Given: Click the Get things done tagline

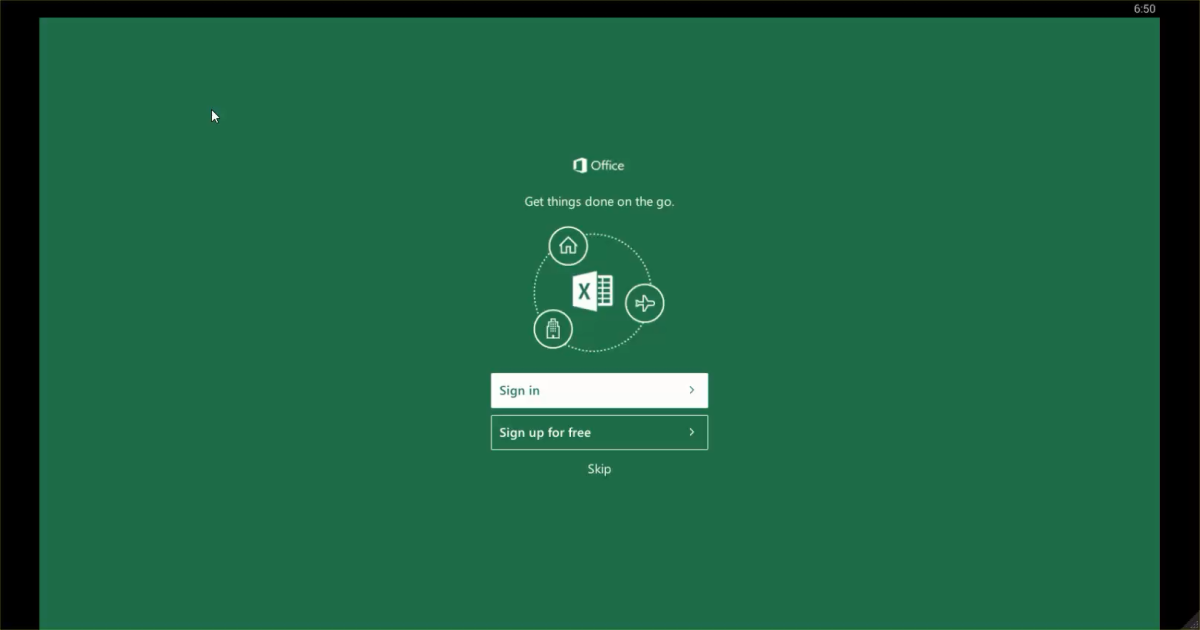Looking at the screenshot, I should point(599,201).
